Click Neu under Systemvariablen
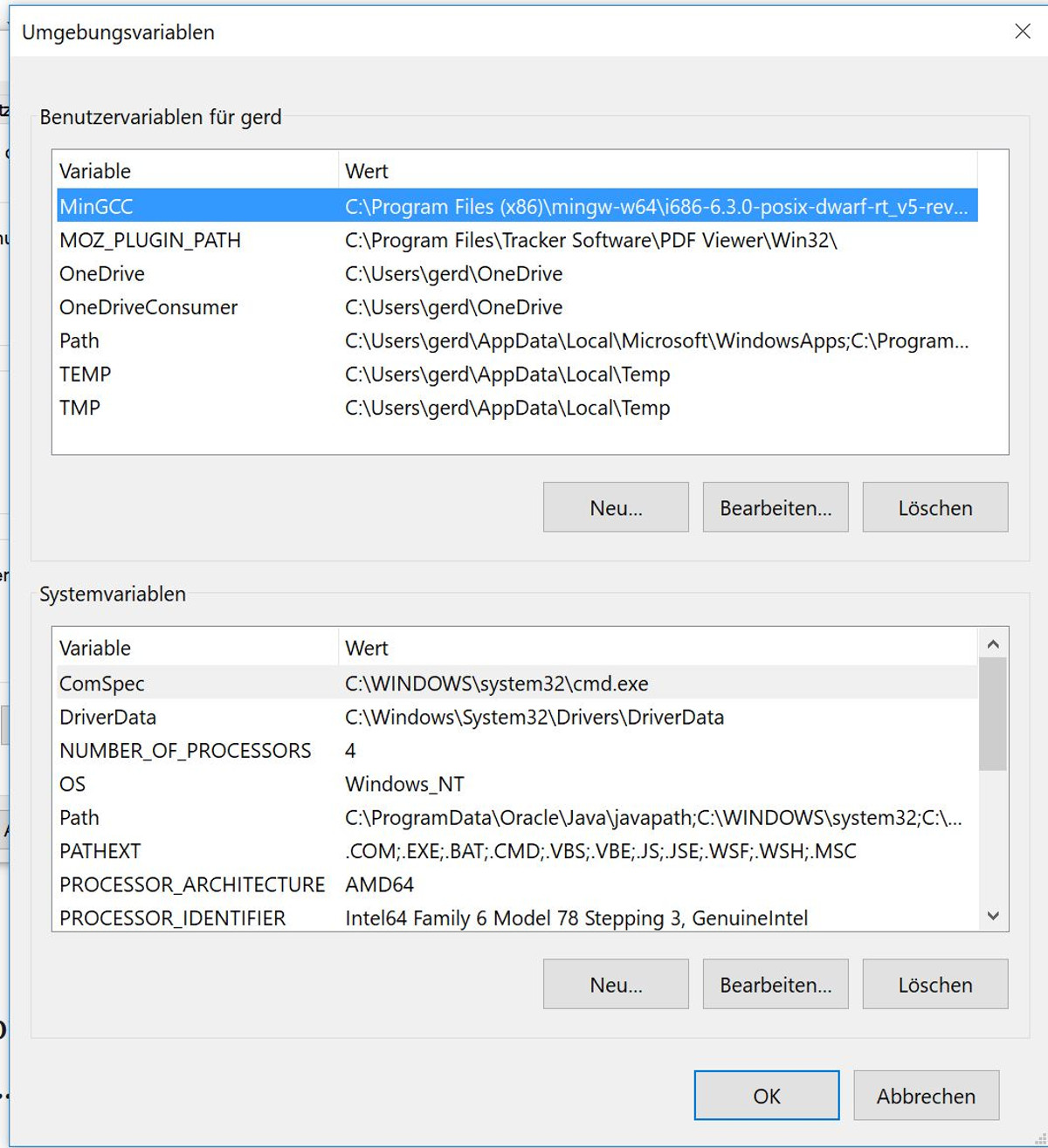 (x=615, y=984)
